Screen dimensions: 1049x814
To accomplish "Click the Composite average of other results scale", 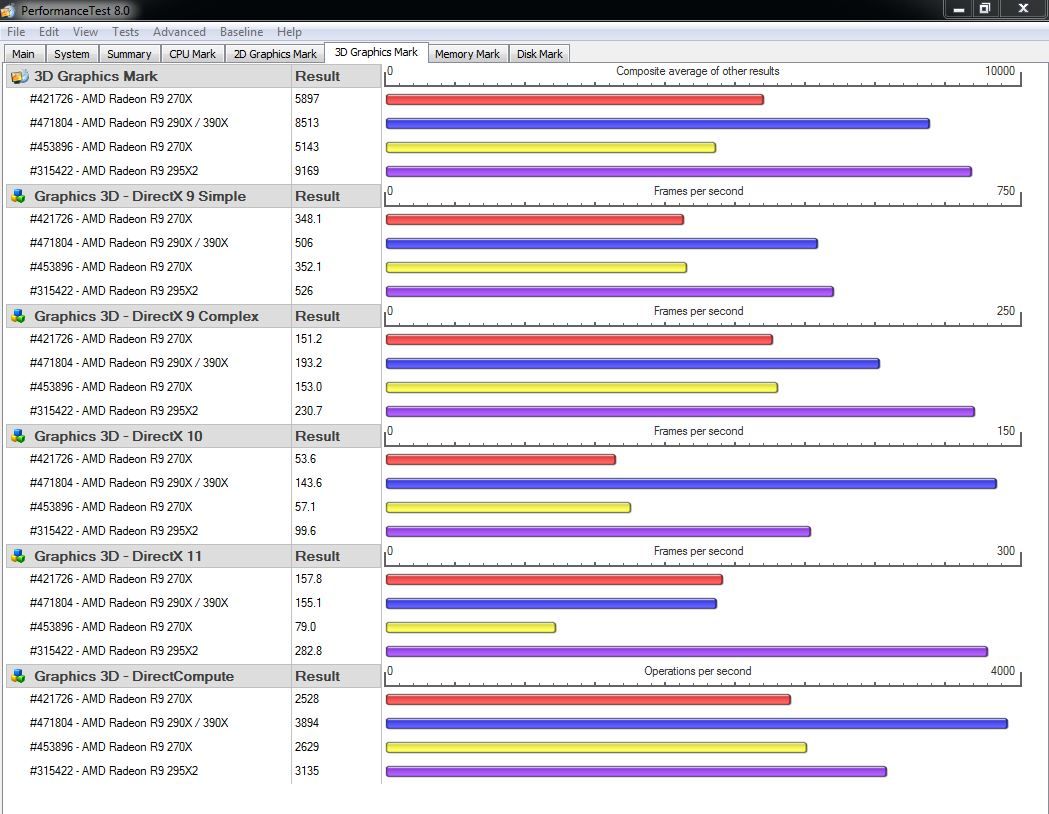I will pyautogui.click(x=703, y=76).
